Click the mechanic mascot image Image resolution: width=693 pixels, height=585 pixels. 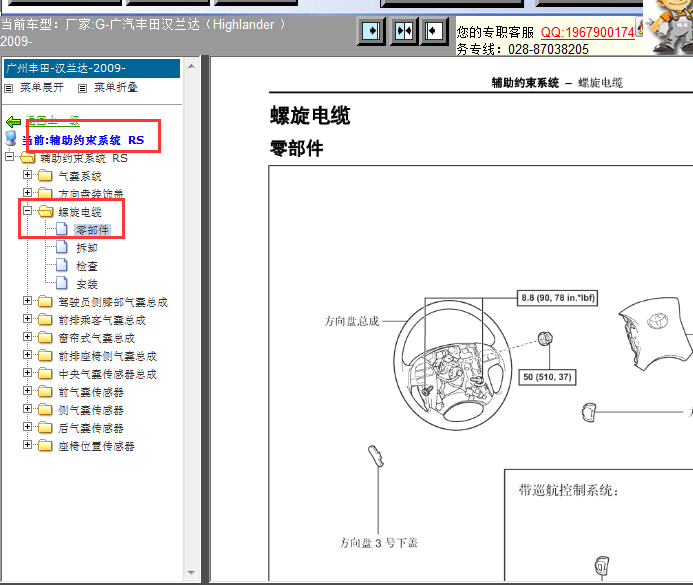670,27
